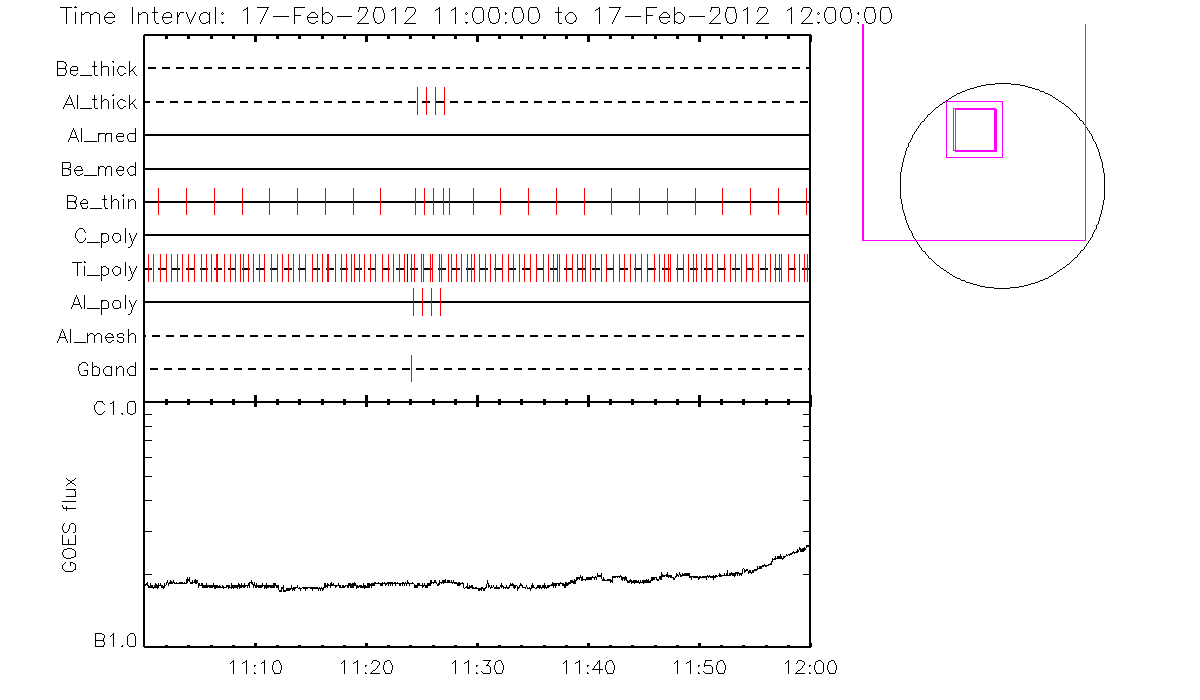Viewport: 1200px width, 700px height.
Task: Click the Al_mesh filter label
Action: click(x=97, y=336)
